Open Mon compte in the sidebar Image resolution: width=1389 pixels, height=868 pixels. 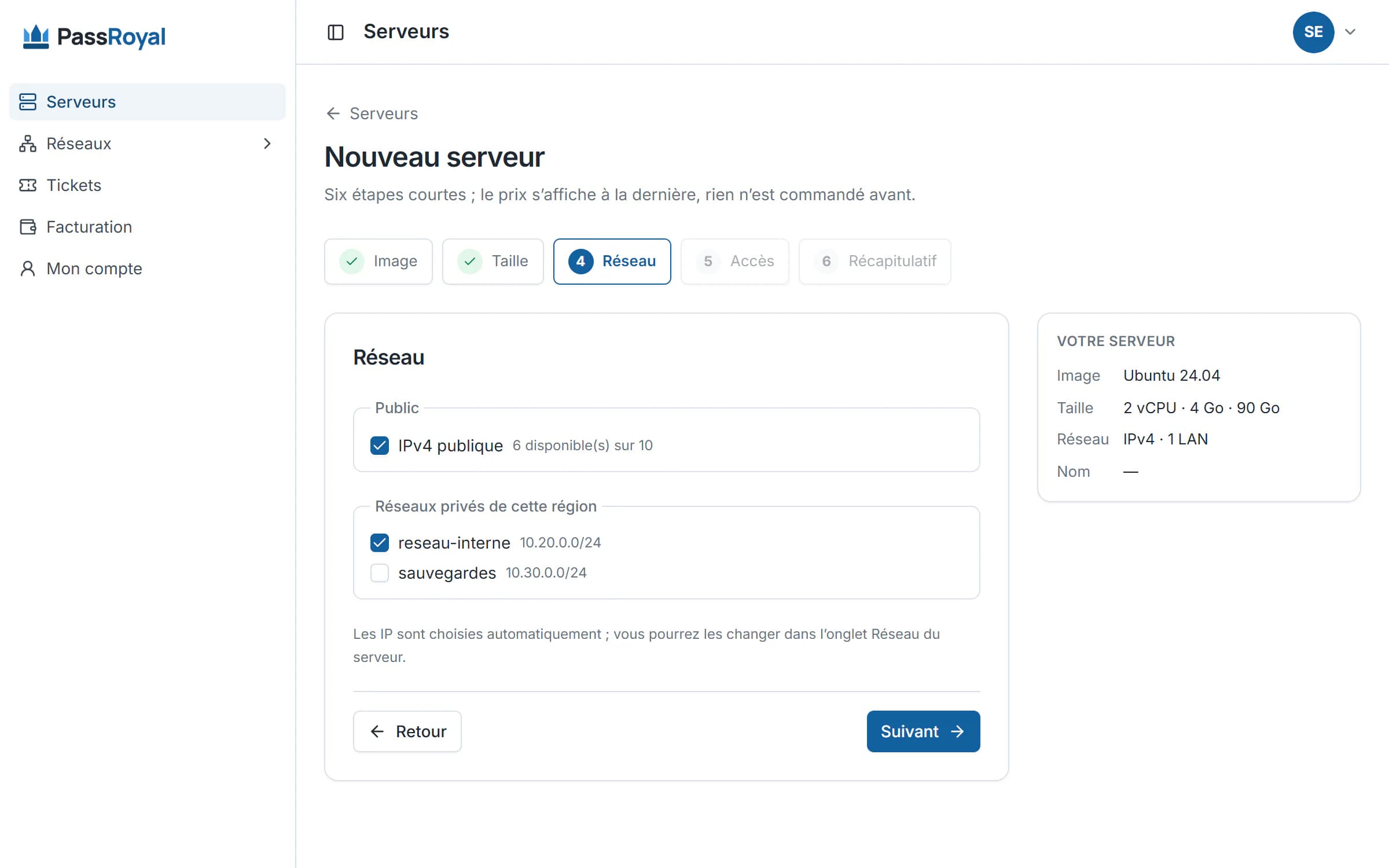coord(148,269)
